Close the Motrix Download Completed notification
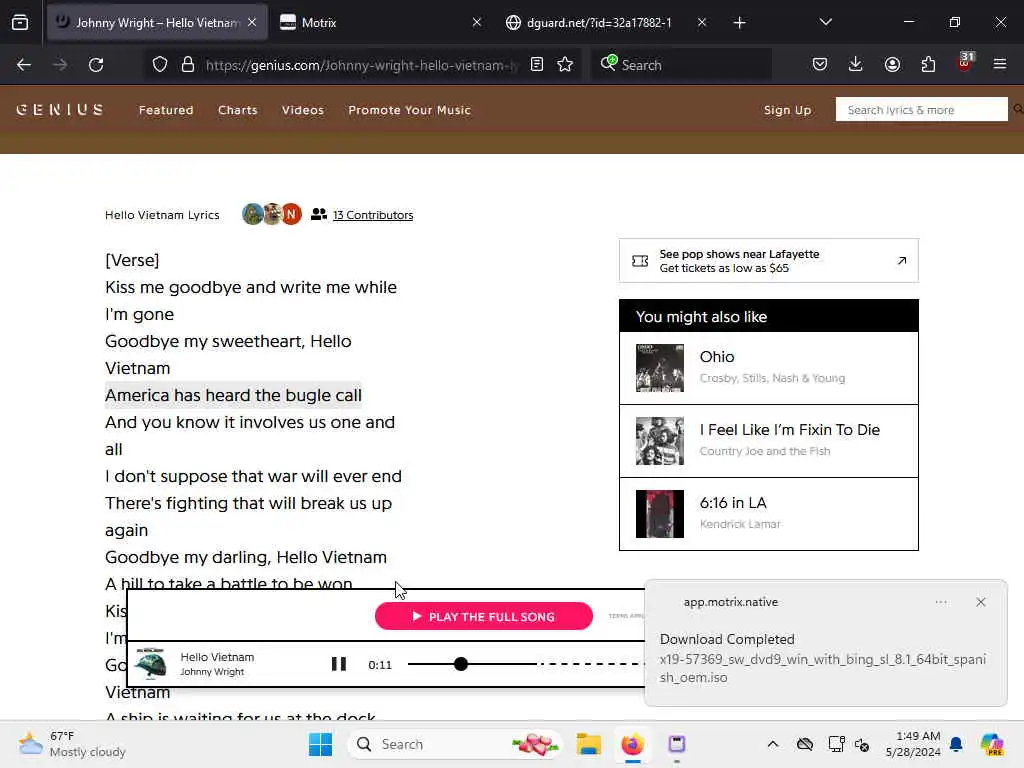The width and height of the screenshot is (1024, 768). pos(980,602)
